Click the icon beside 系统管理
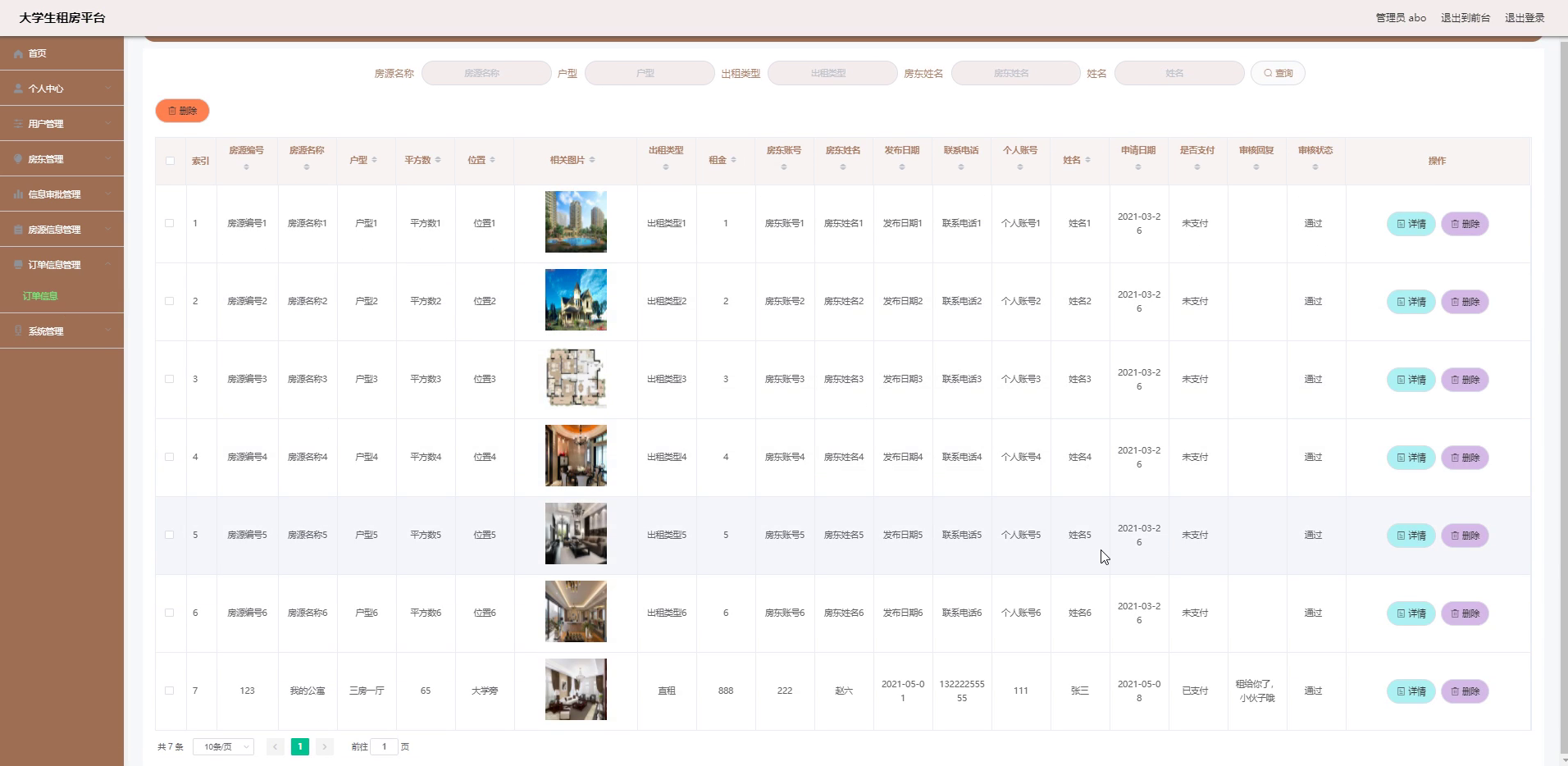This screenshot has width=1568, height=766. coord(18,331)
